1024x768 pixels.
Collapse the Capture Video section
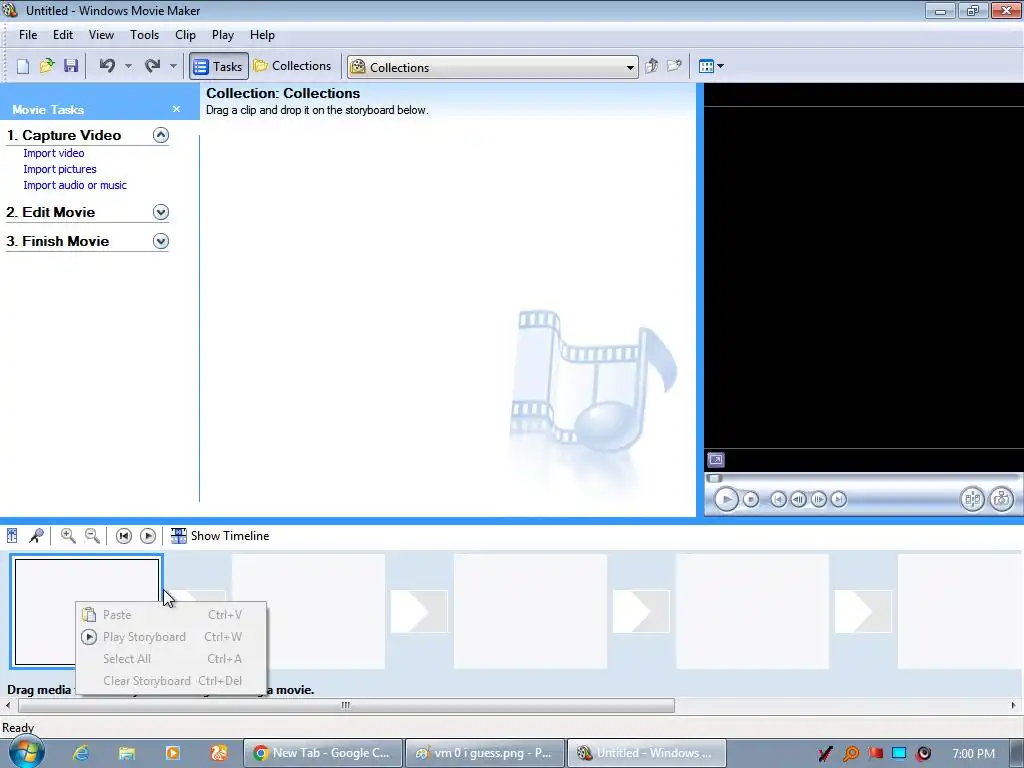[x=161, y=135]
